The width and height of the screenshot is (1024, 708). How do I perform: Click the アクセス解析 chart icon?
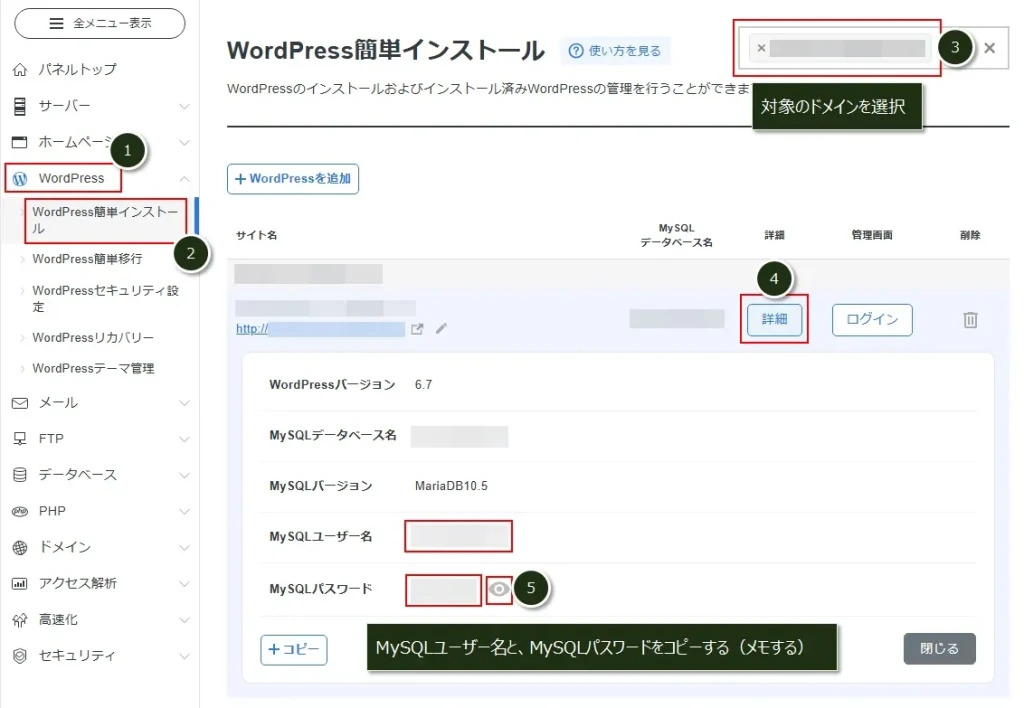(x=20, y=583)
